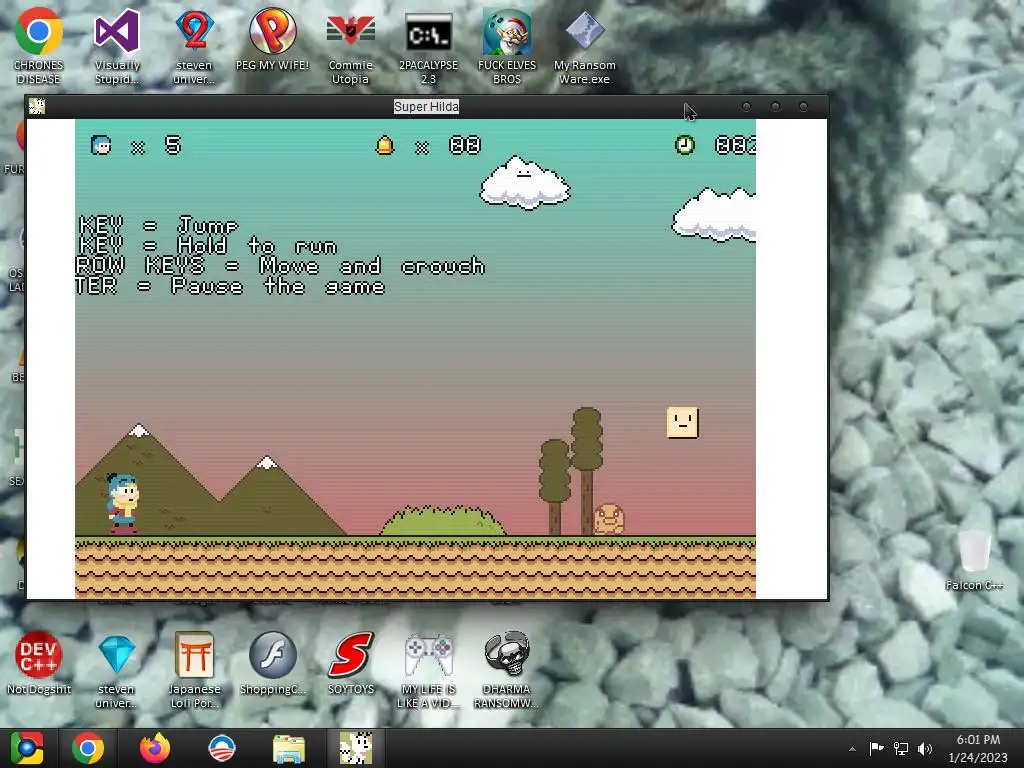This screenshot has height=768, width=1024.
Task: Click the bell coin counter icon
Action: [385, 145]
